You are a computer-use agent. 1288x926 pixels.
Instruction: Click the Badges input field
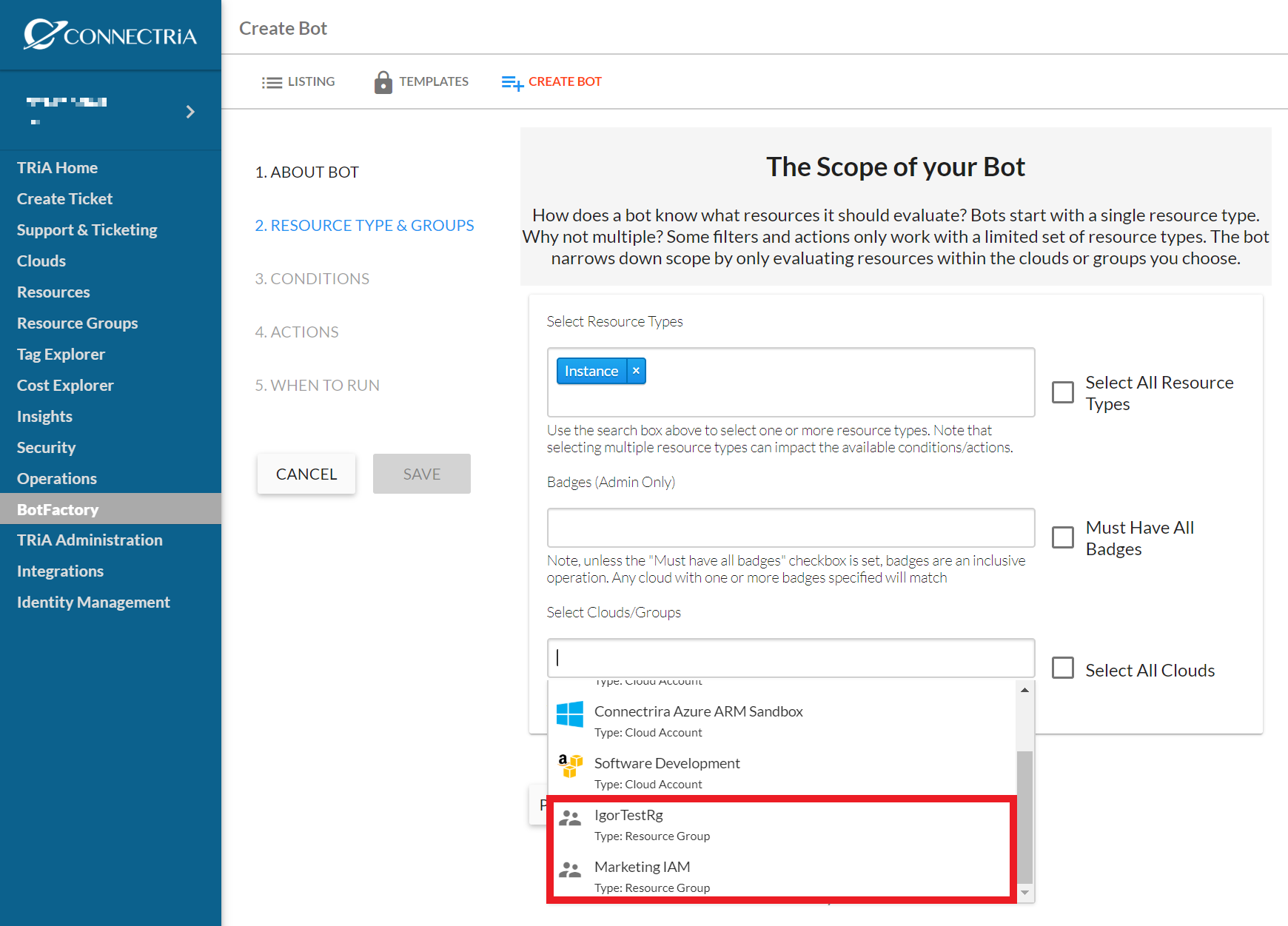coord(791,528)
